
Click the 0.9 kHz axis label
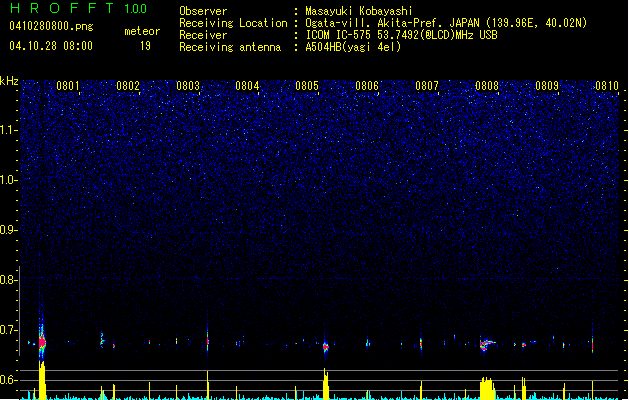click(8, 230)
